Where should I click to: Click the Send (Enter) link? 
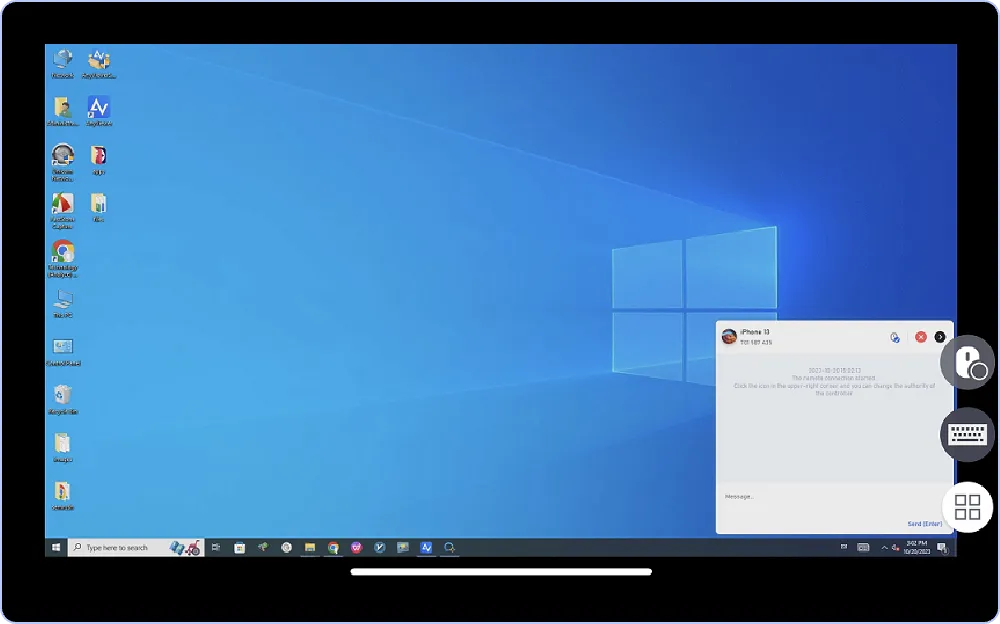(x=924, y=524)
